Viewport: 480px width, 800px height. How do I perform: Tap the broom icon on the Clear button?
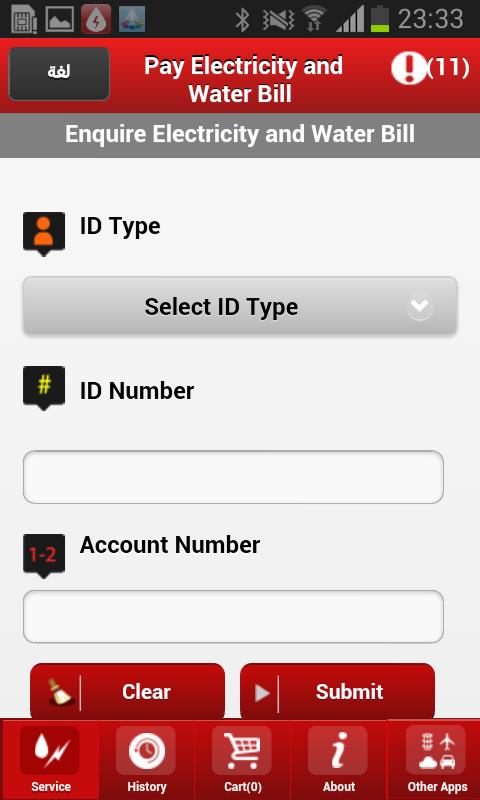[60, 692]
